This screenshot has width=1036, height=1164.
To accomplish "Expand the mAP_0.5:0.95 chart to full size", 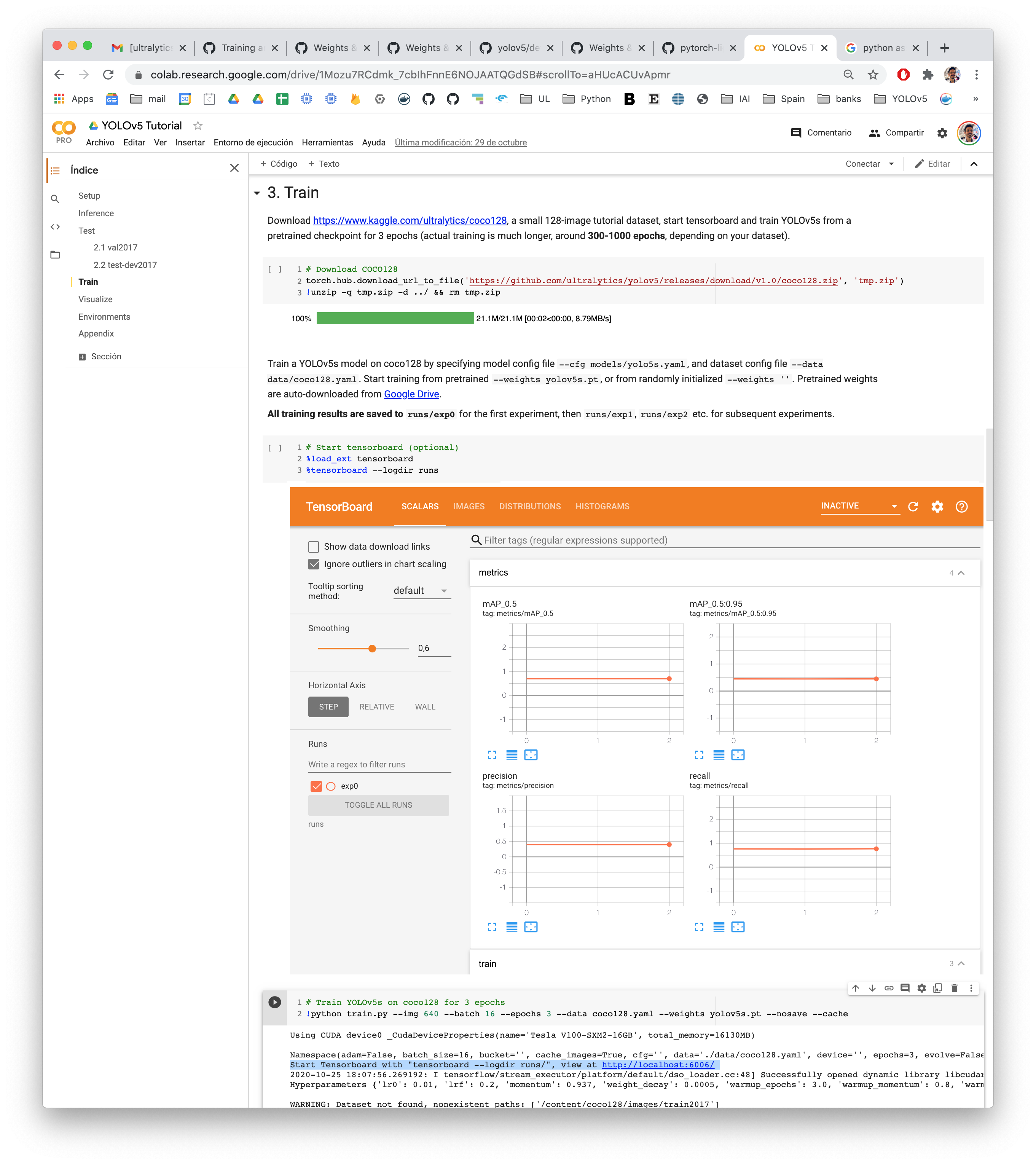I will click(699, 755).
